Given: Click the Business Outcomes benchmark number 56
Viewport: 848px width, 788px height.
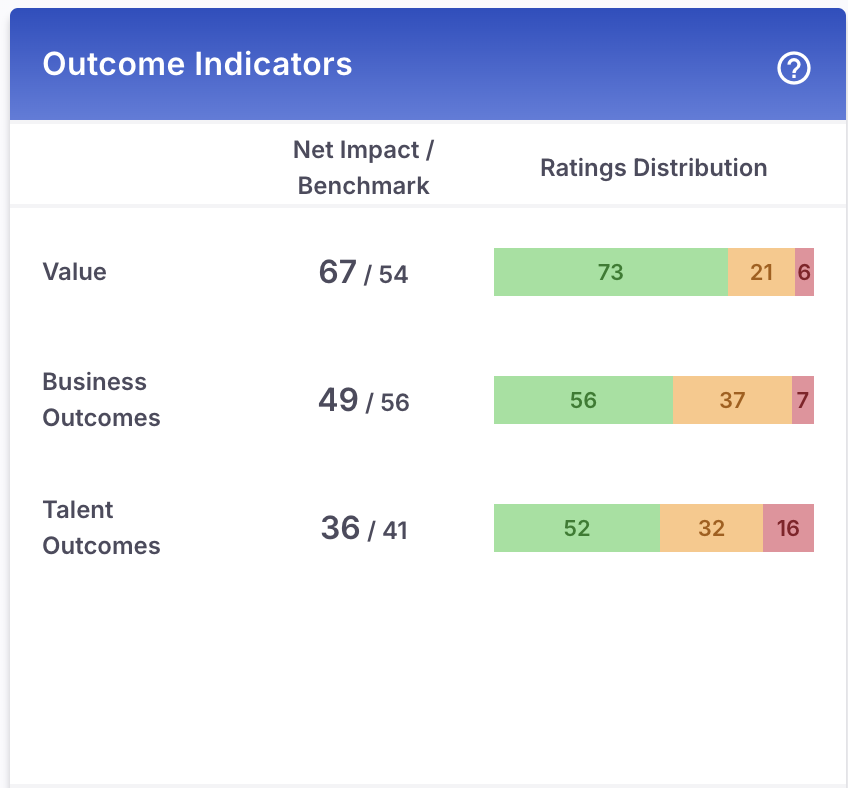Looking at the screenshot, I should (x=394, y=403).
